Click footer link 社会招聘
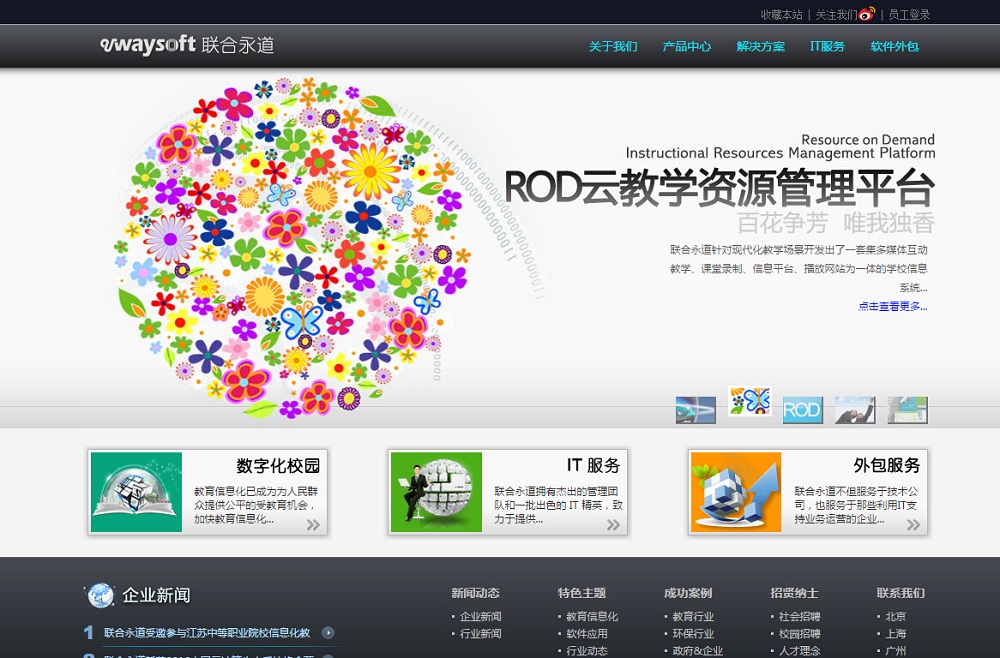1000x658 pixels. 800,617
